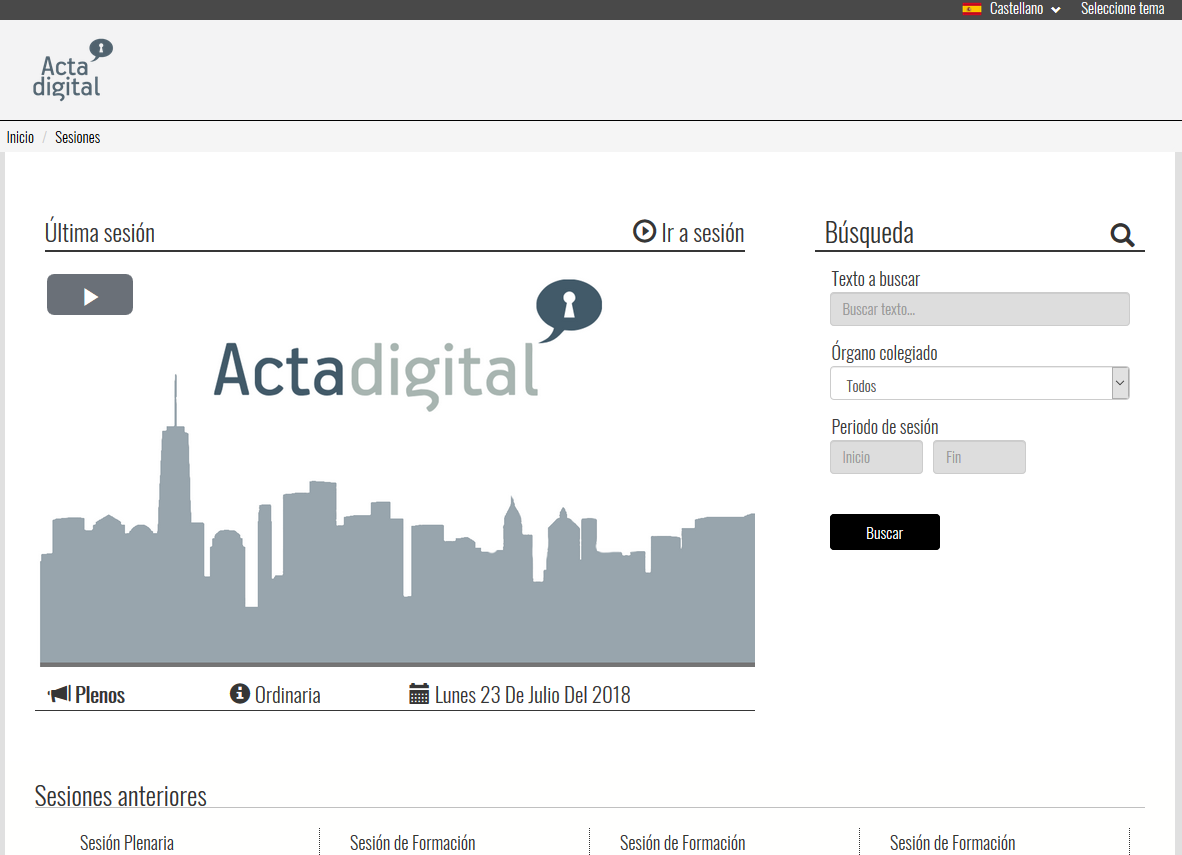Open the Seleccione tema menu
Viewport: 1182px width, 855px height.
point(1122,9)
